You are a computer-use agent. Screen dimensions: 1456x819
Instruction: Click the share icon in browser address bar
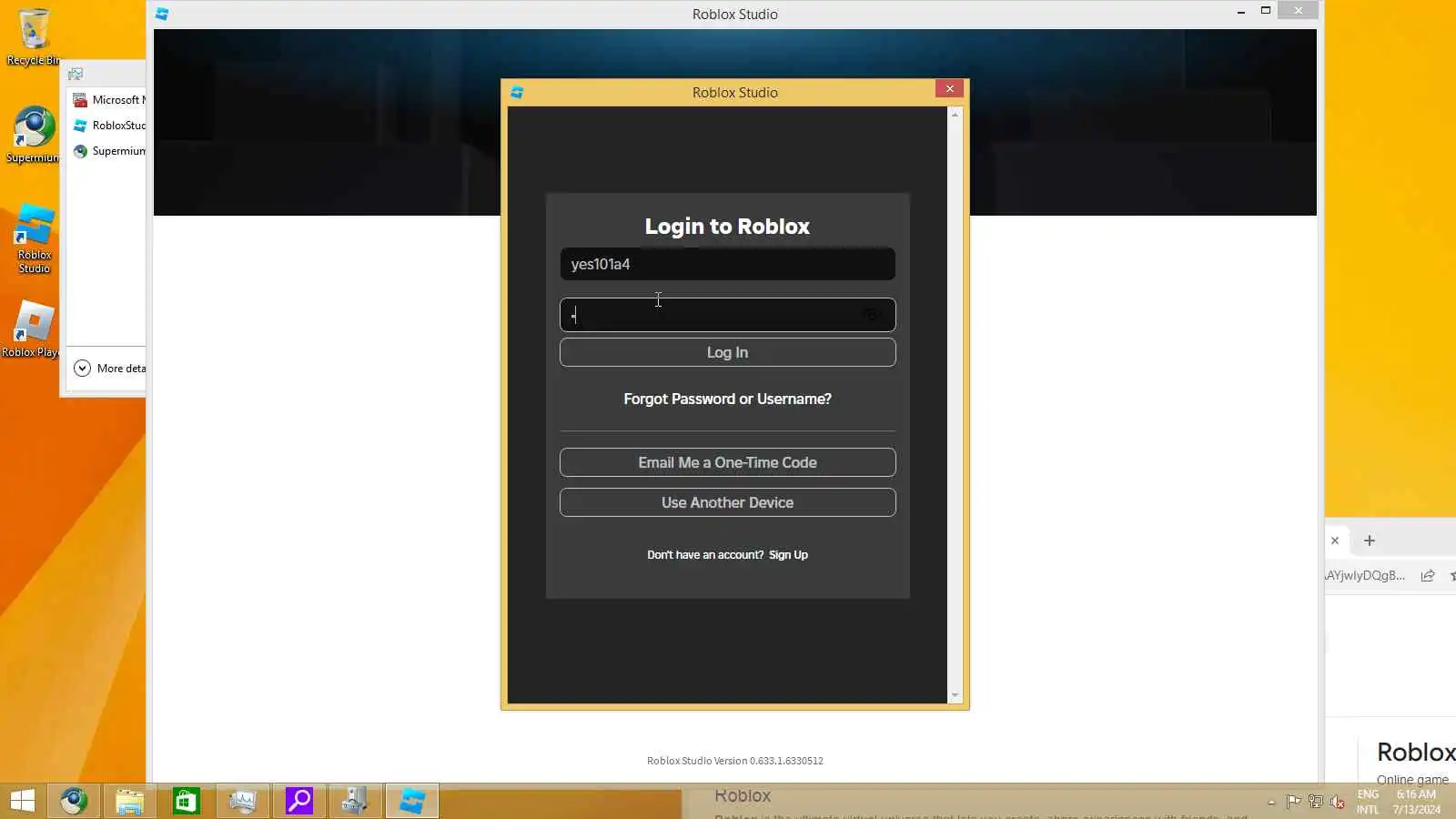point(1428,575)
